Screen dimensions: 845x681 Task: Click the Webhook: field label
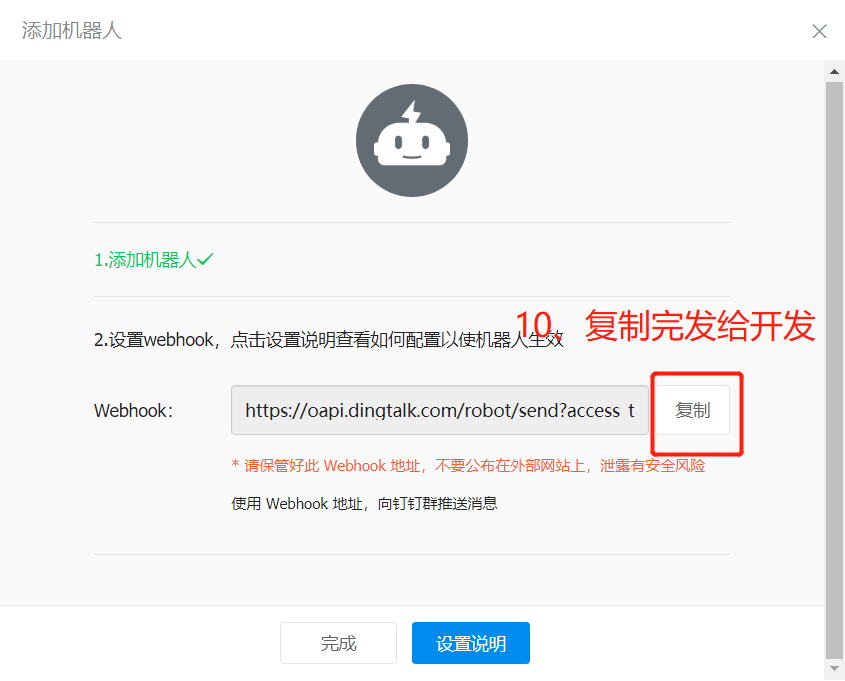click(x=134, y=411)
